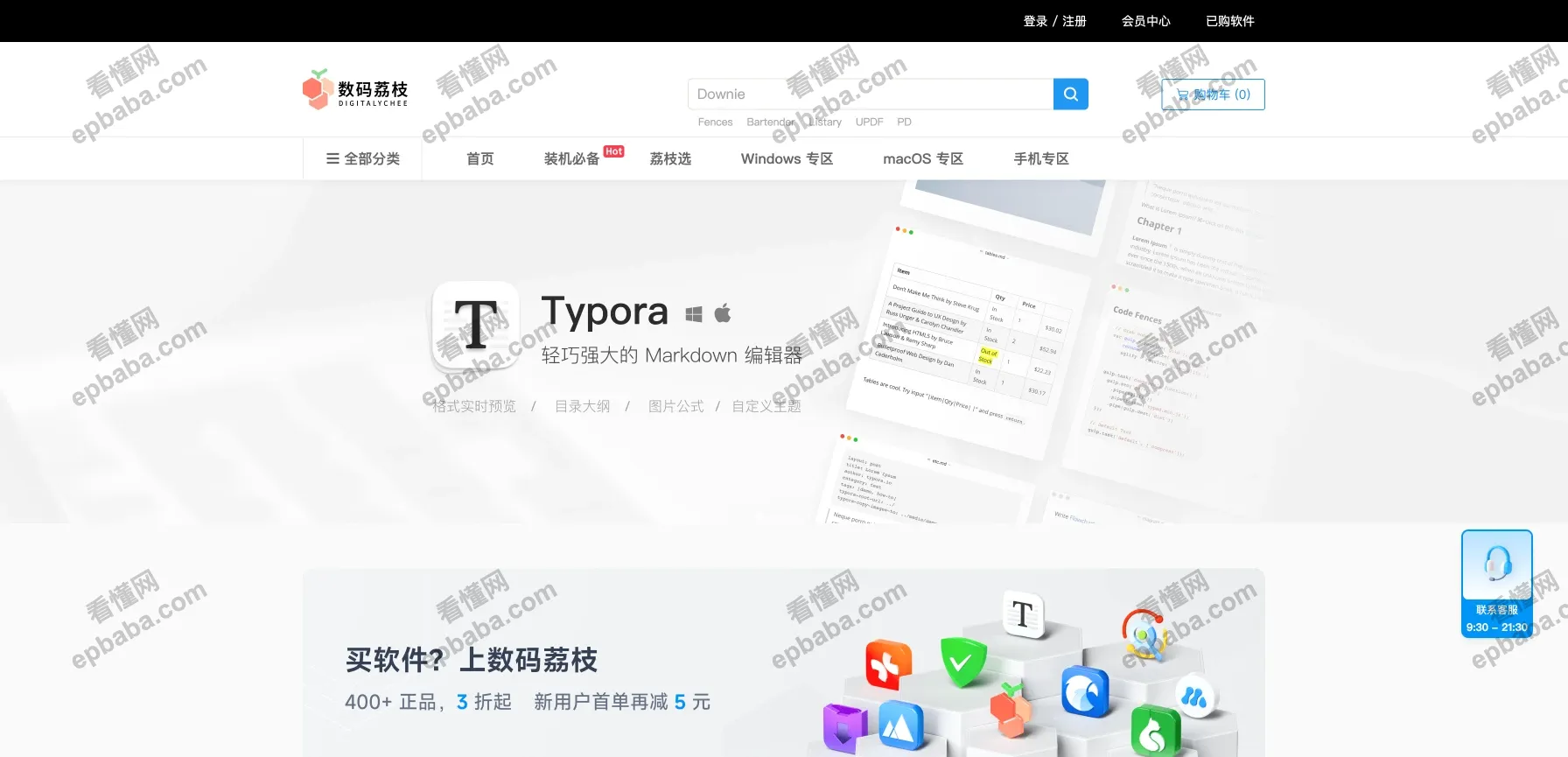
Task: Open the shopping cart 购物车
Action: coord(1213,95)
